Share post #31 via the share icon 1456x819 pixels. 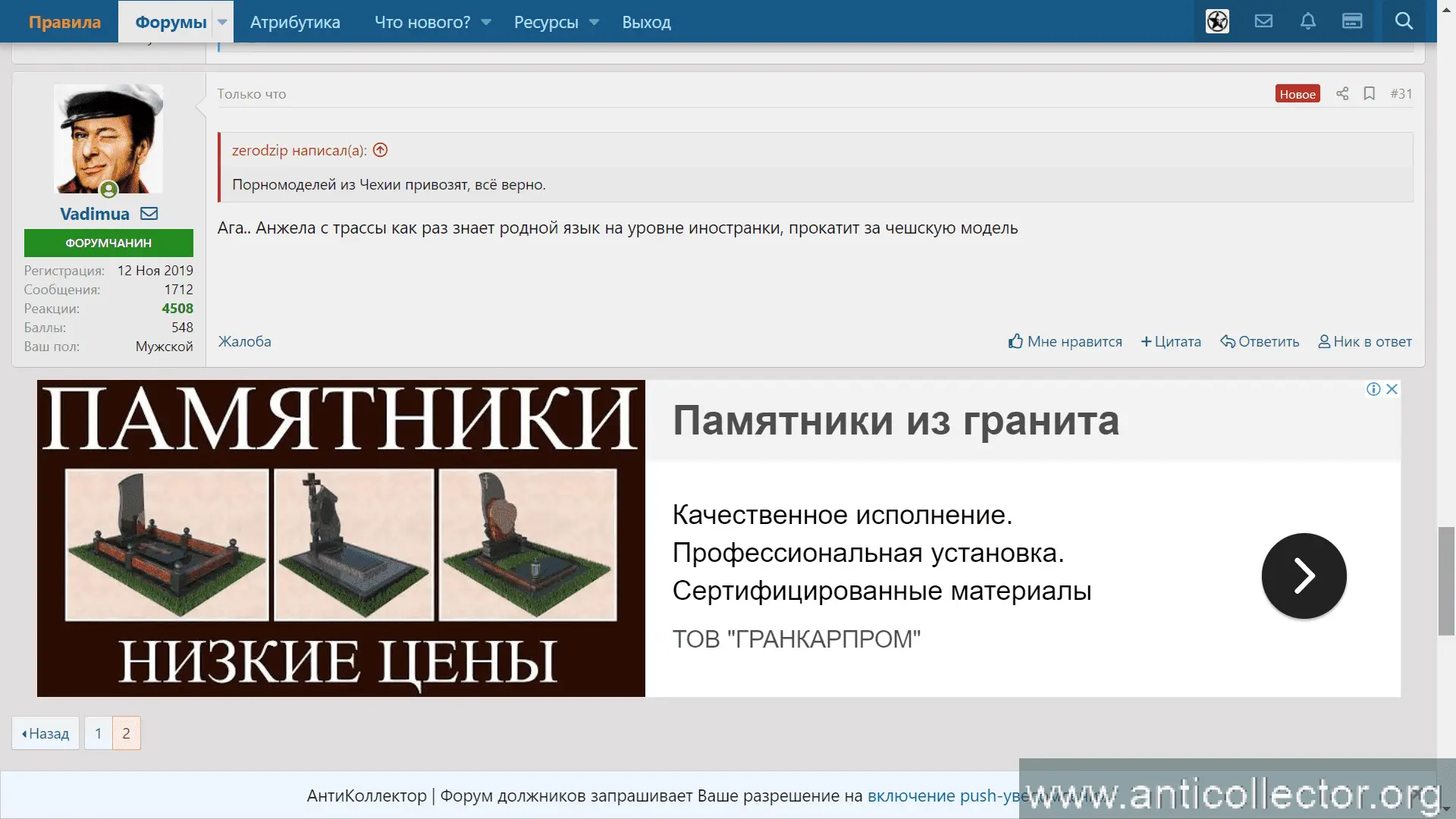click(1342, 93)
